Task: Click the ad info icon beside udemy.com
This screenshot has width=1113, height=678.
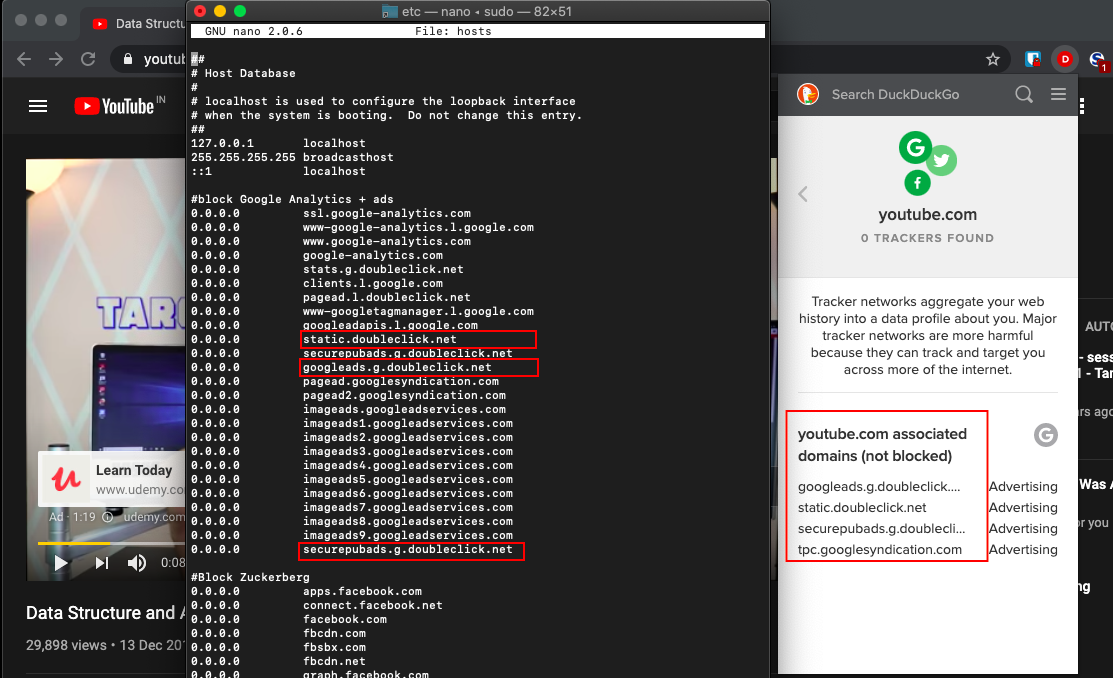Action: point(108,517)
